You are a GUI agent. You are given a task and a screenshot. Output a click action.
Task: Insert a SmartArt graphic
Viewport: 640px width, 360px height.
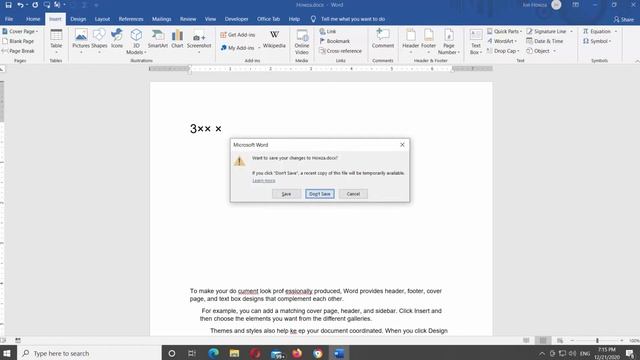click(x=158, y=39)
